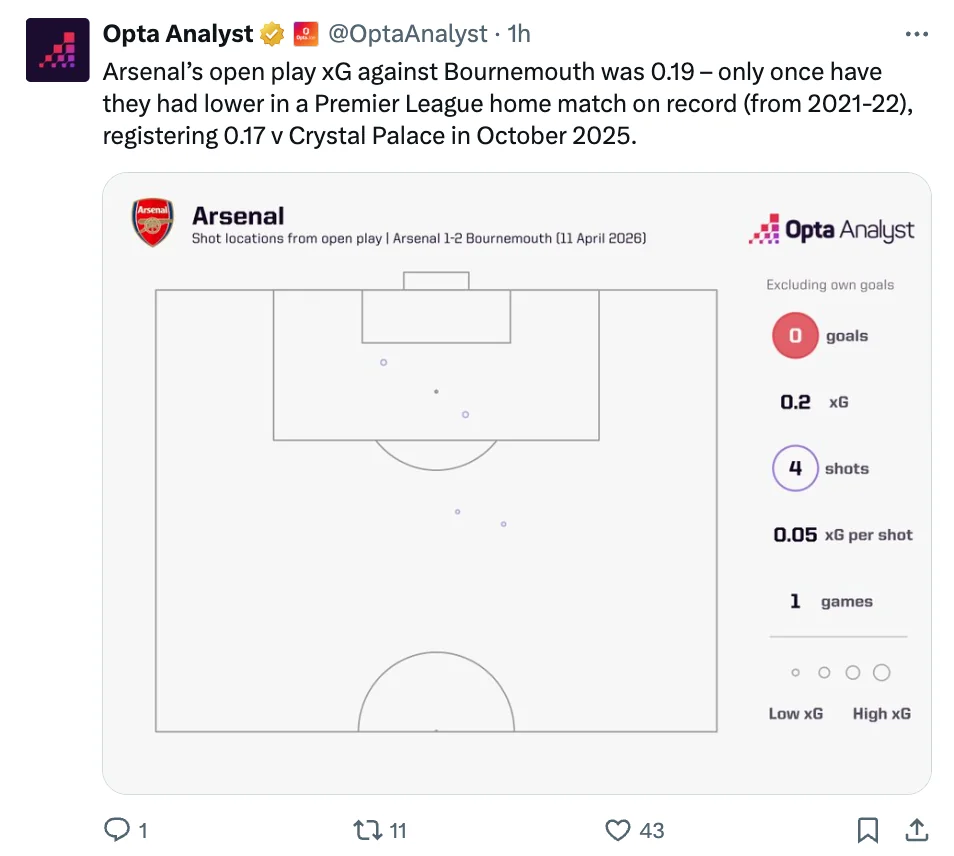Click the largest High xG legend circle
Viewport: 954px width, 856px height.
pos(881,673)
